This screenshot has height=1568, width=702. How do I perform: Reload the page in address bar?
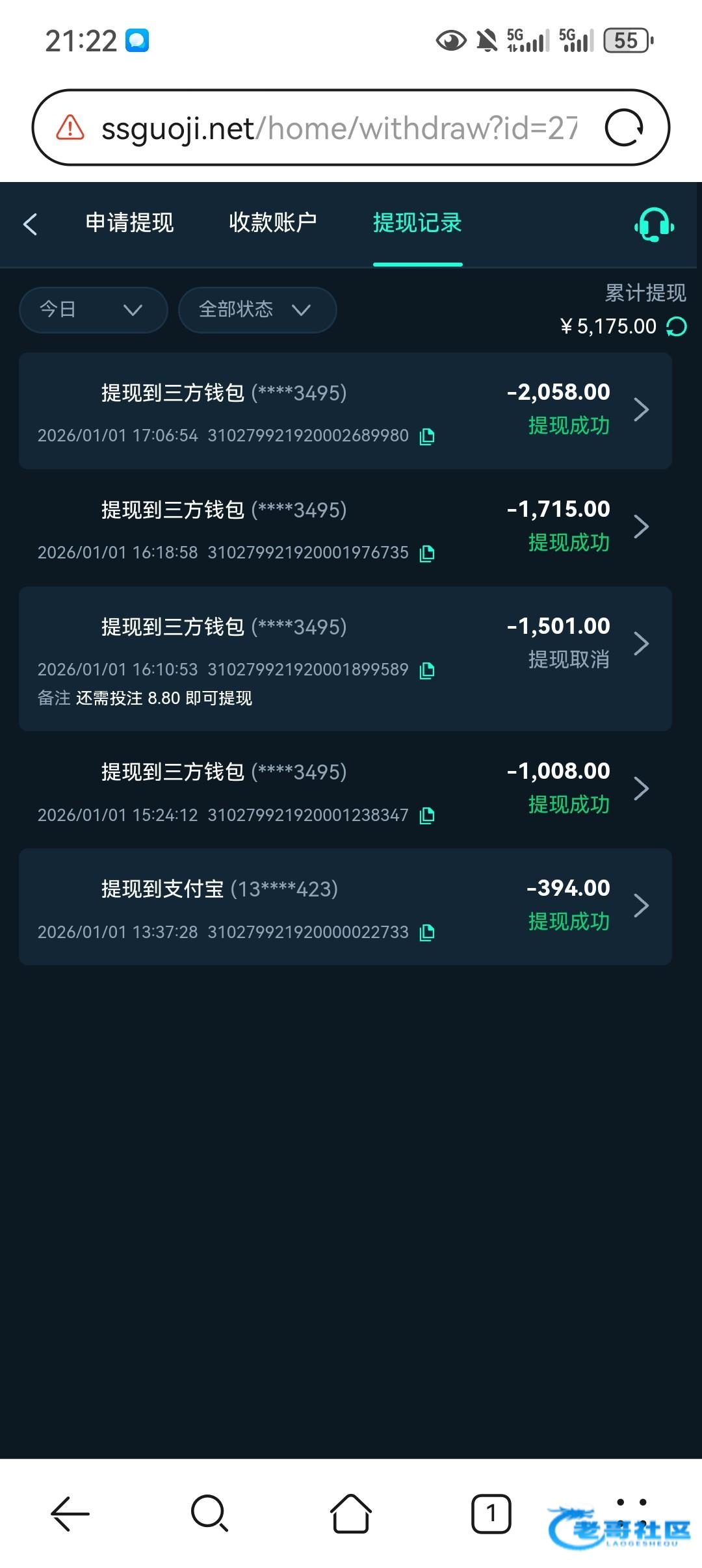(x=624, y=127)
